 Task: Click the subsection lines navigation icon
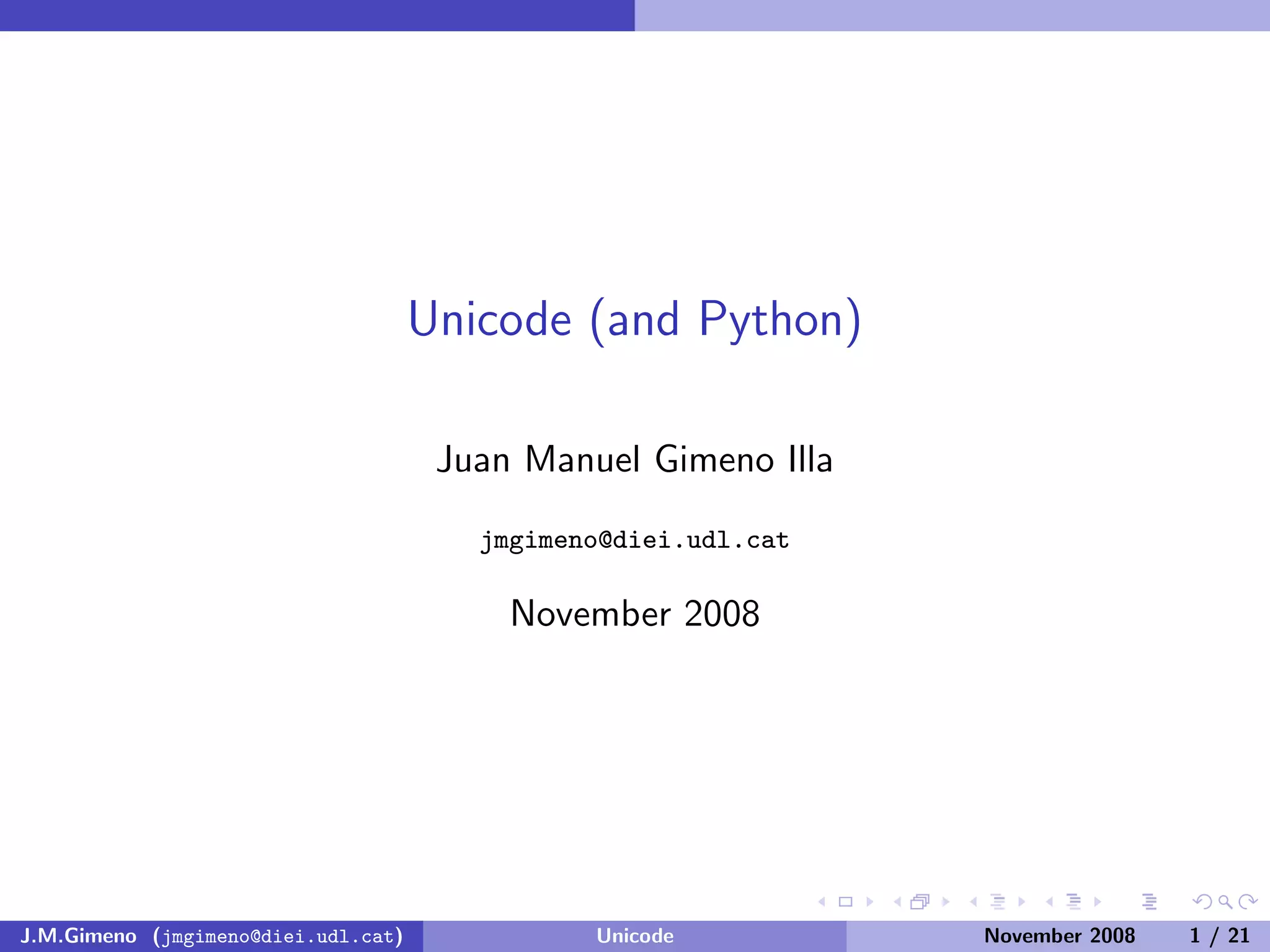997,902
